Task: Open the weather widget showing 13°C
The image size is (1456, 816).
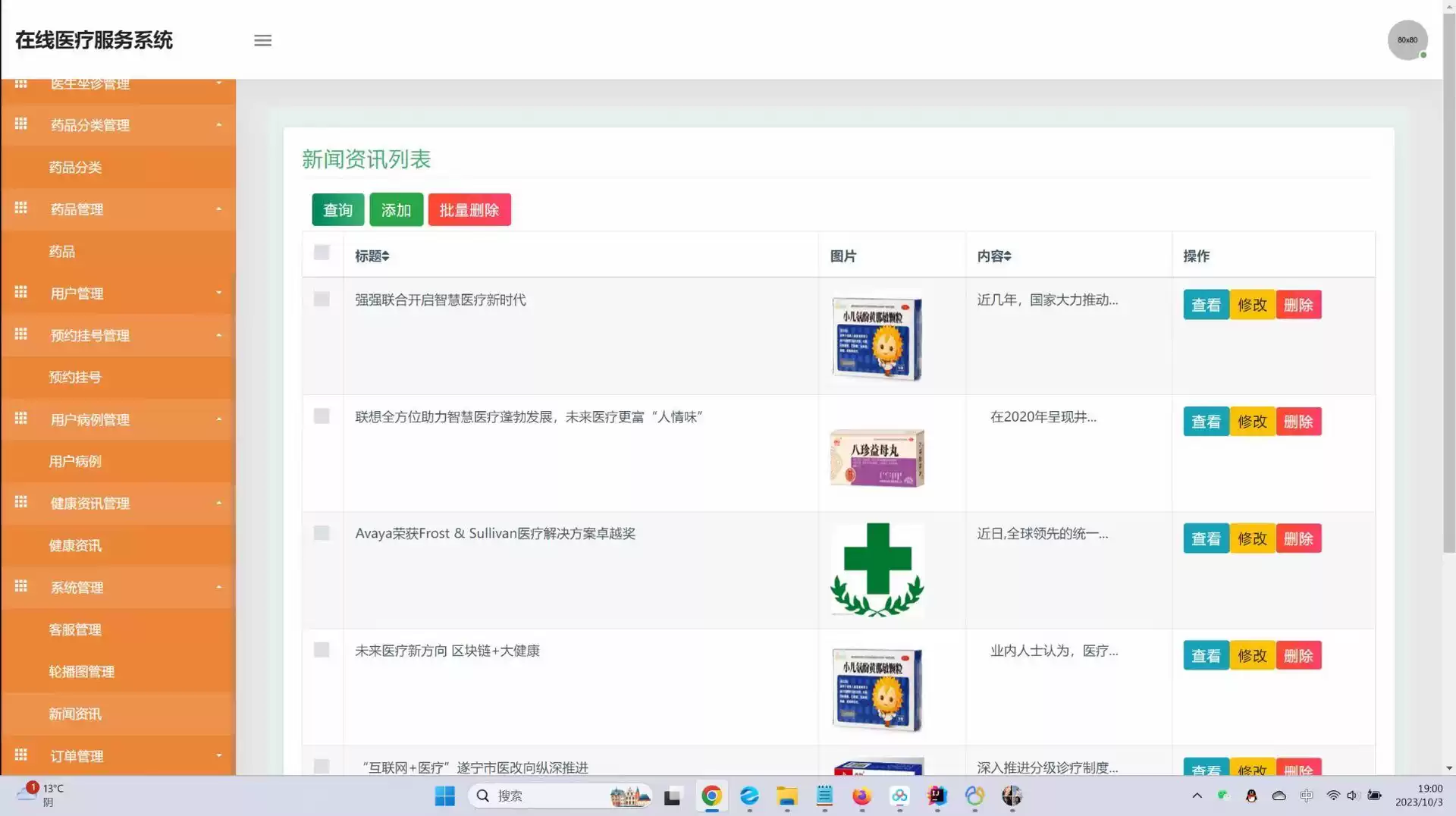Action: (x=39, y=795)
